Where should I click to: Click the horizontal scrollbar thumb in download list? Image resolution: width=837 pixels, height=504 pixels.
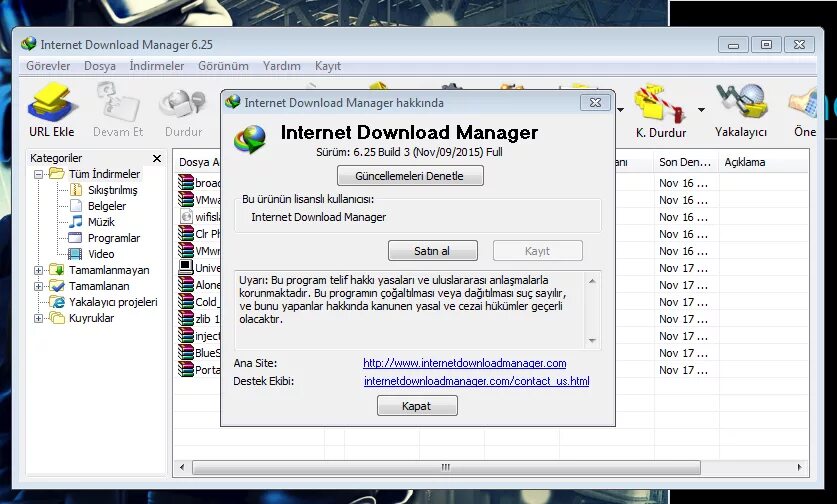446,467
